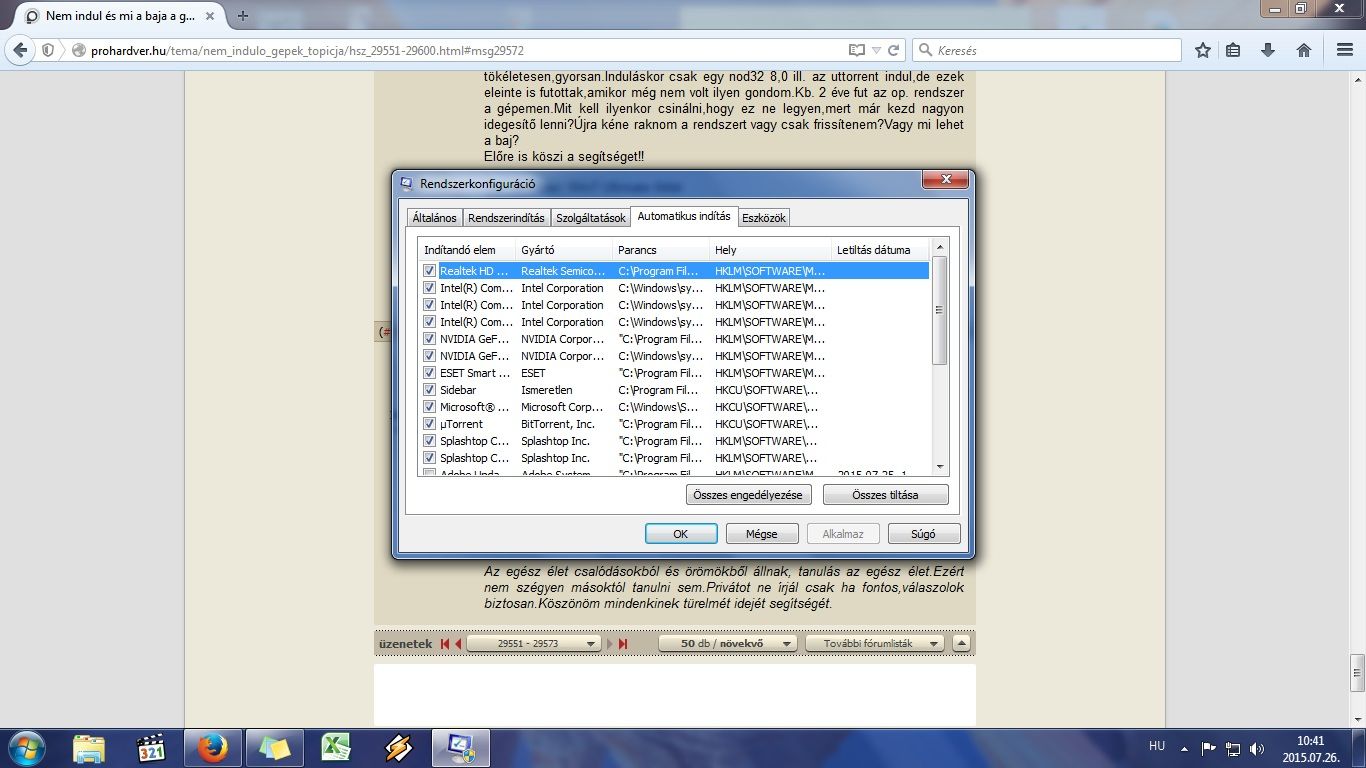Sort by the Gyártó column header

coord(564,250)
